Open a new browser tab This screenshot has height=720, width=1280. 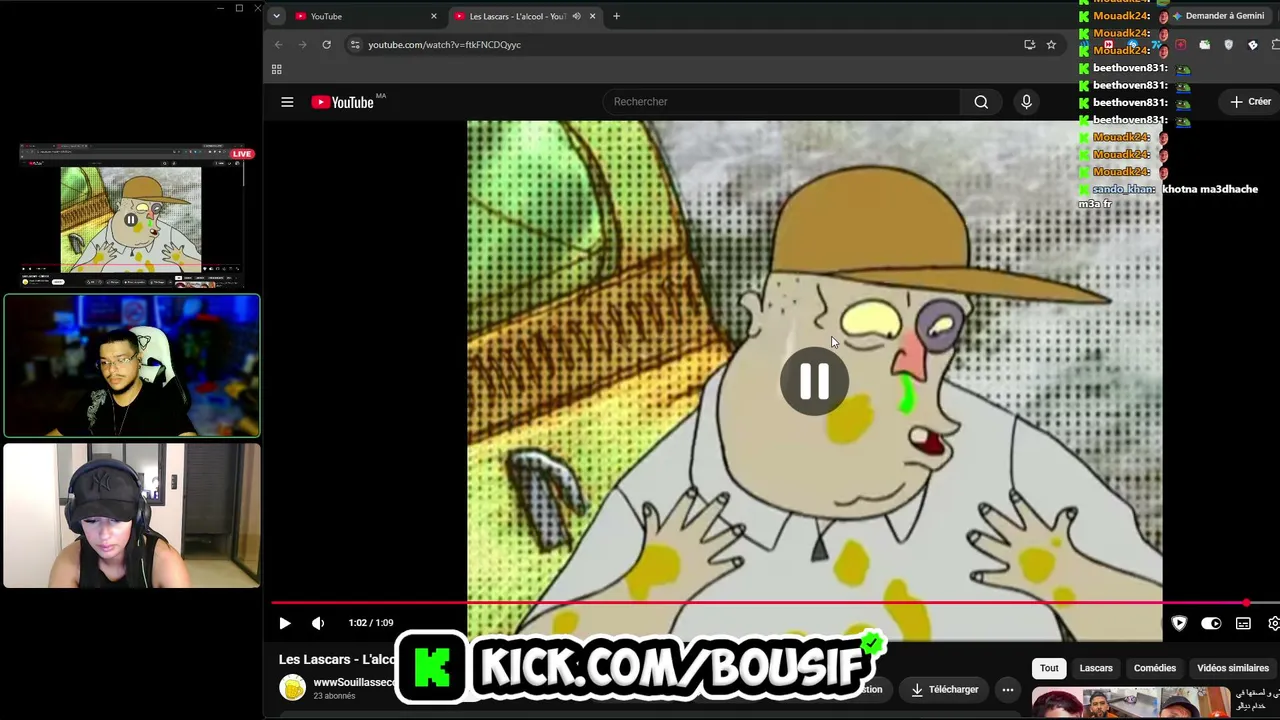(x=616, y=16)
